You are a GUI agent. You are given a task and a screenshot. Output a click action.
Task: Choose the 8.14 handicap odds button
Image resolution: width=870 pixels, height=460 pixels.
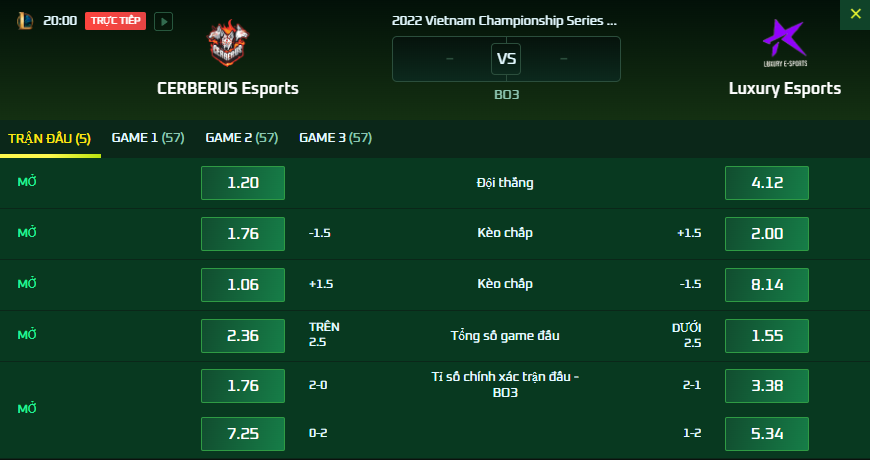click(x=767, y=285)
